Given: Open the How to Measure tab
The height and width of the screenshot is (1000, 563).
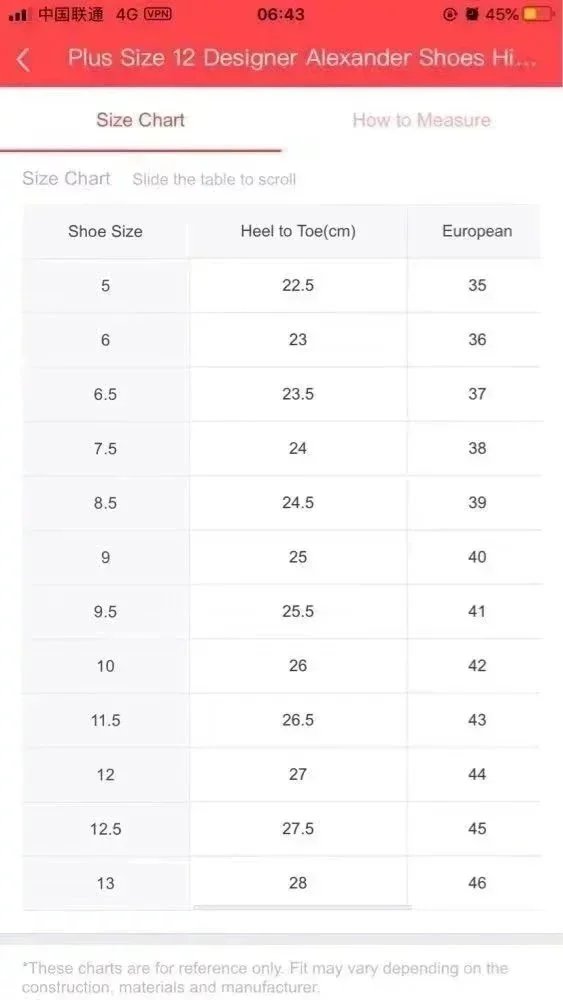Looking at the screenshot, I should (421, 120).
